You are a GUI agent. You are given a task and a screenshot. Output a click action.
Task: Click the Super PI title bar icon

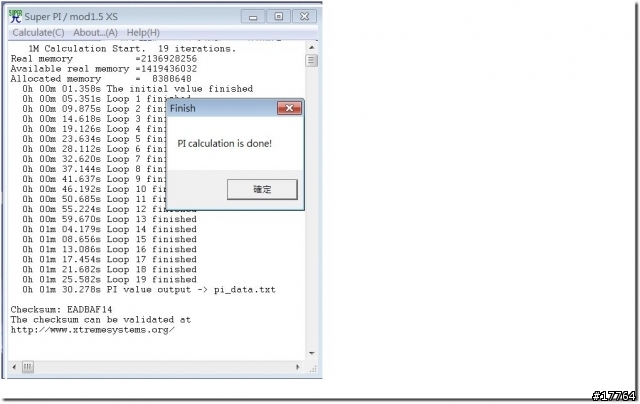[x=16, y=16]
